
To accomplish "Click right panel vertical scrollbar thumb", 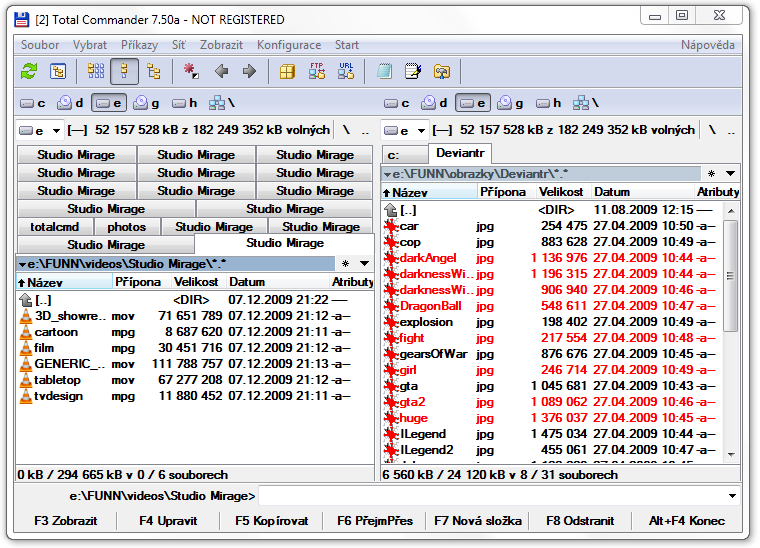I will click(x=731, y=276).
